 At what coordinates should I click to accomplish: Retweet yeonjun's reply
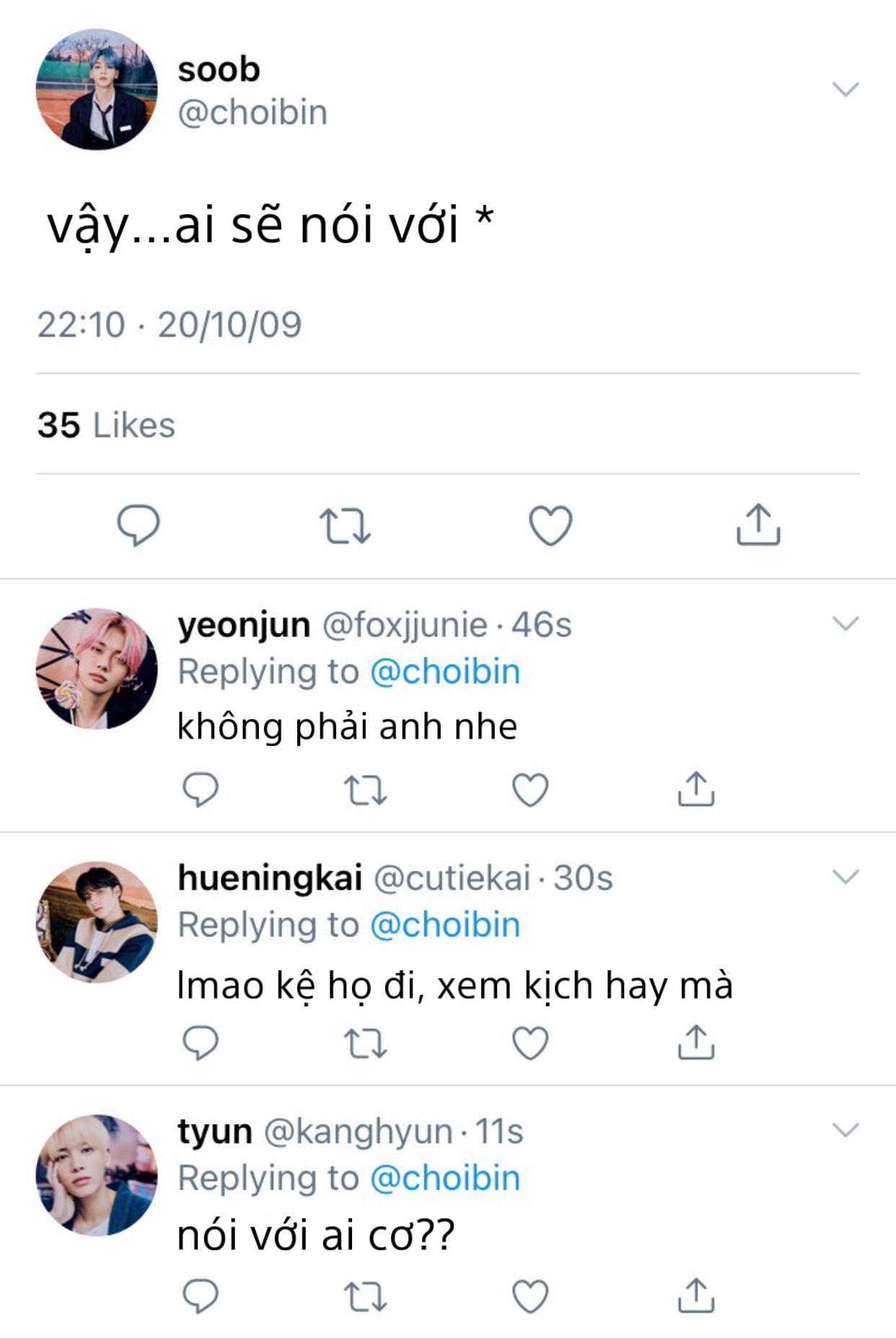[x=366, y=790]
